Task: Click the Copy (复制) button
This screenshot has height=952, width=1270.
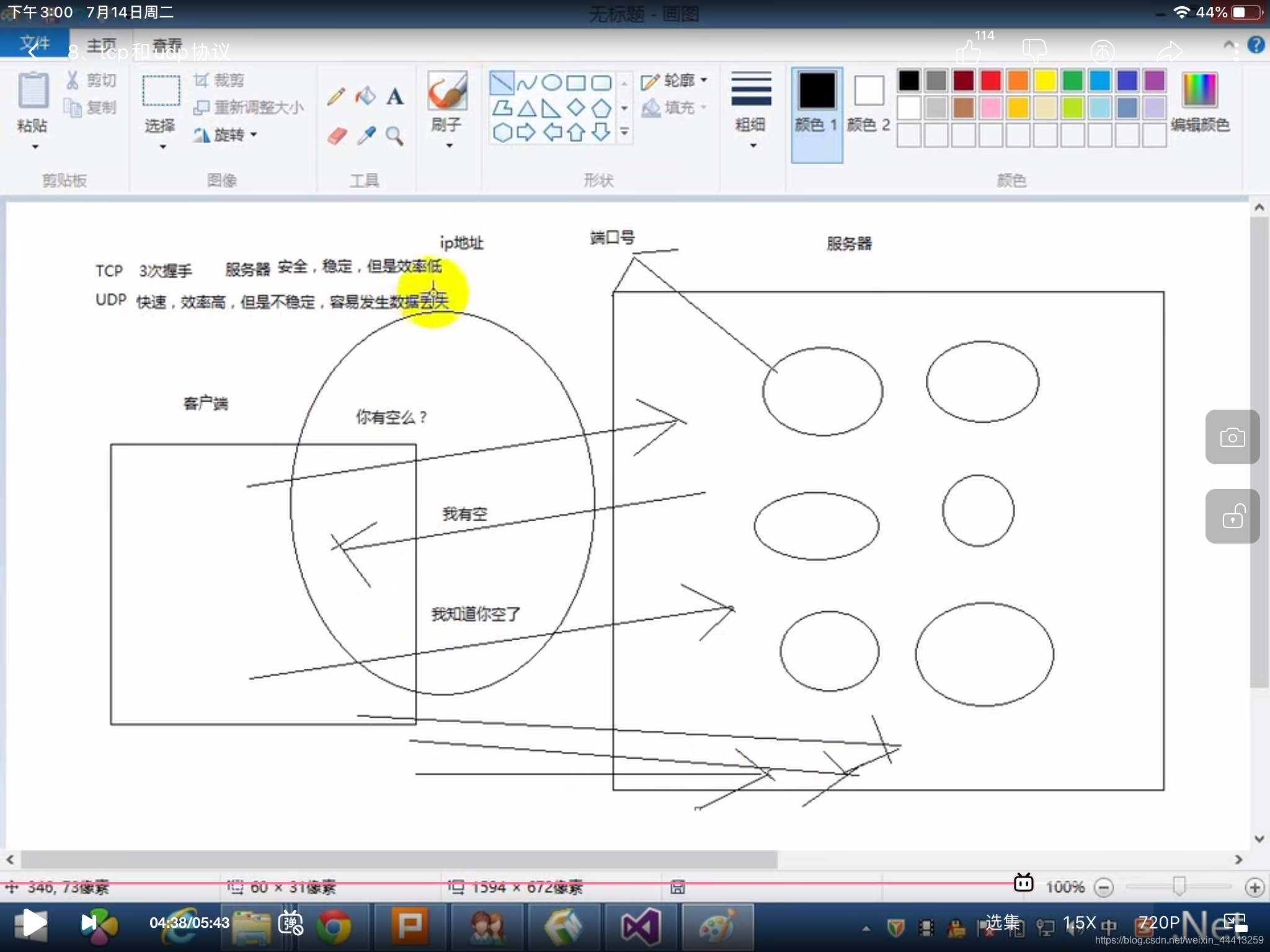Action: coord(91,108)
